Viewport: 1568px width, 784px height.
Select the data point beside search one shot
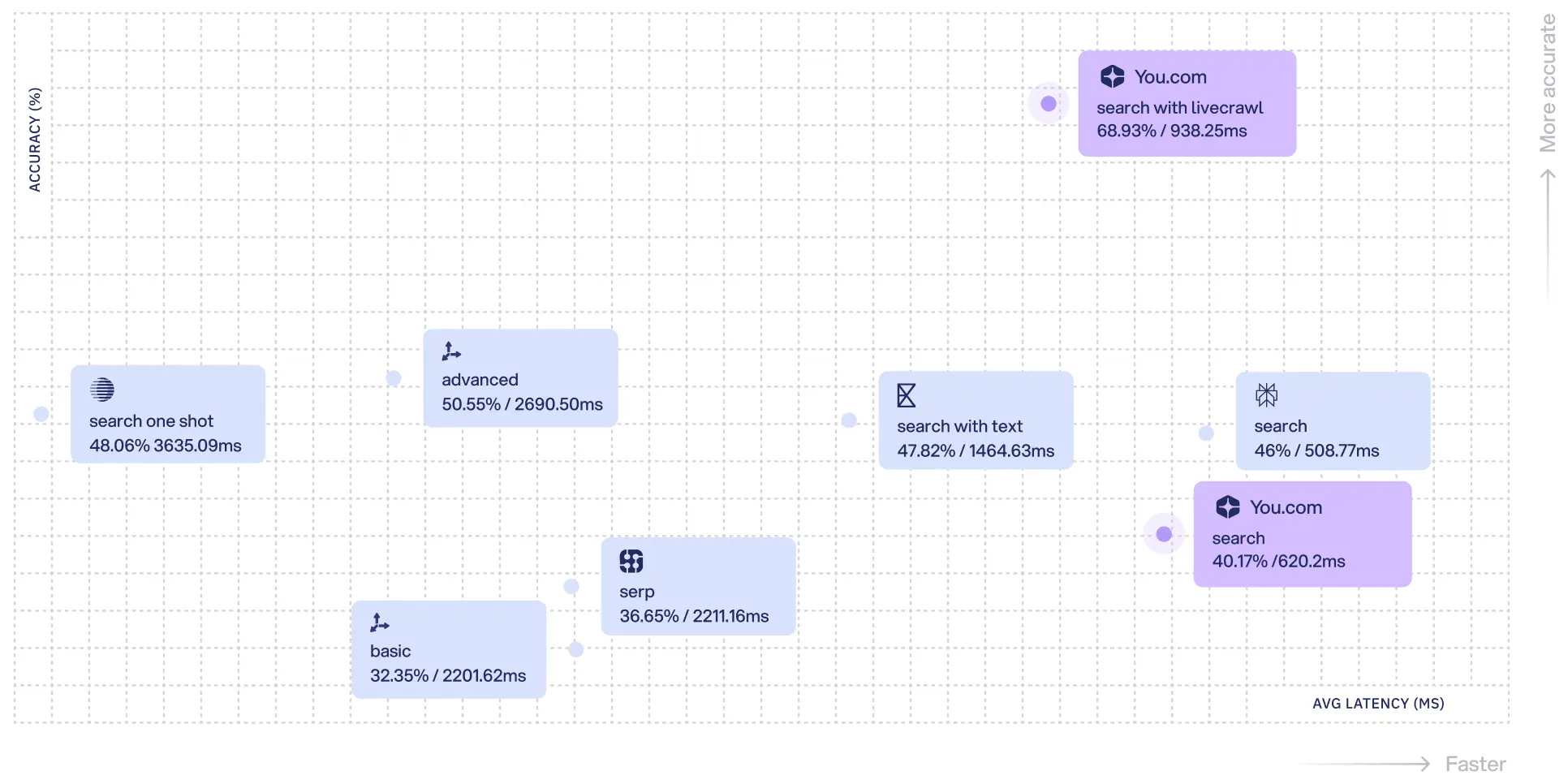(x=41, y=414)
